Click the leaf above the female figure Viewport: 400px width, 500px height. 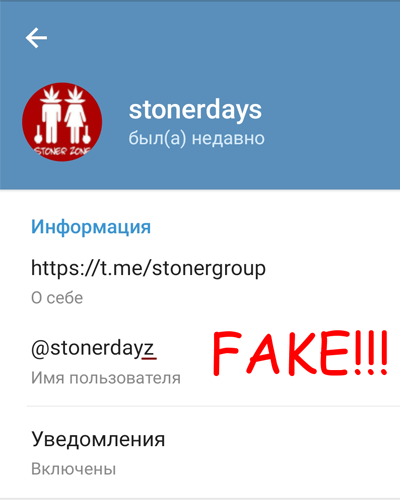click(x=75, y=93)
